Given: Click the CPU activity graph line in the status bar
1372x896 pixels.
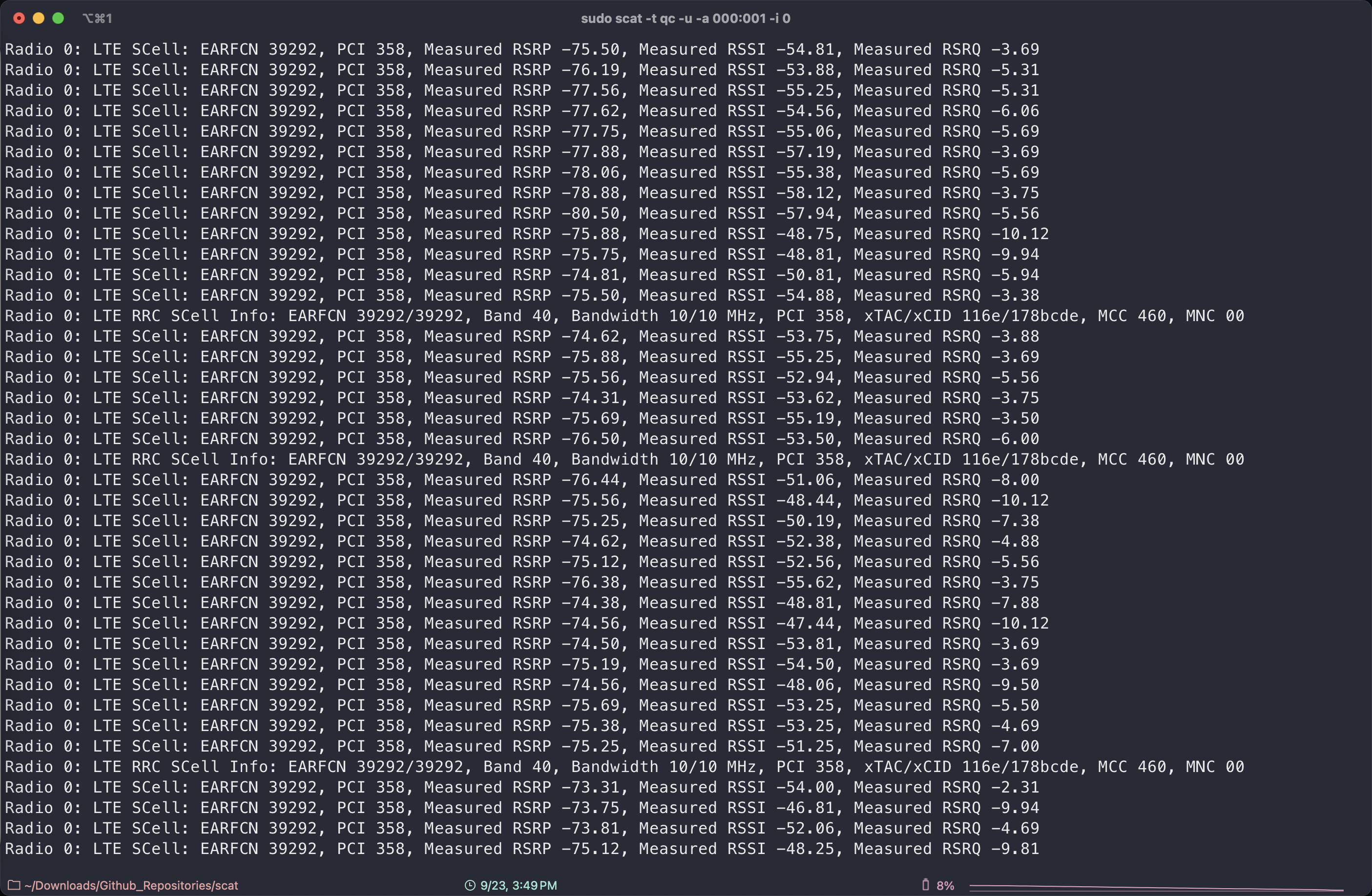Looking at the screenshot, I should (x=1156, y=887).
